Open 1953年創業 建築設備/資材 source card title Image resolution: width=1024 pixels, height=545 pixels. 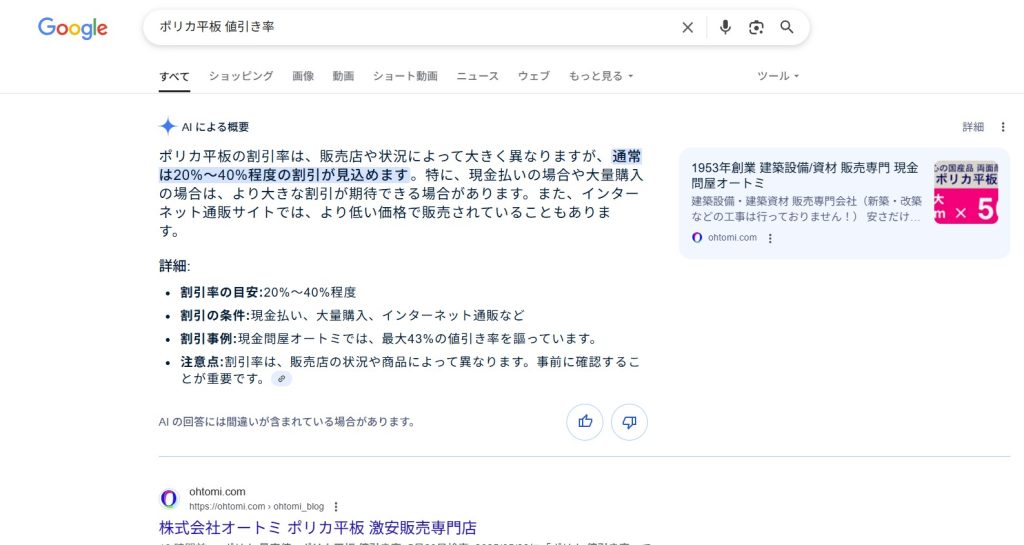pyautogui.click(x=805, y=176)
